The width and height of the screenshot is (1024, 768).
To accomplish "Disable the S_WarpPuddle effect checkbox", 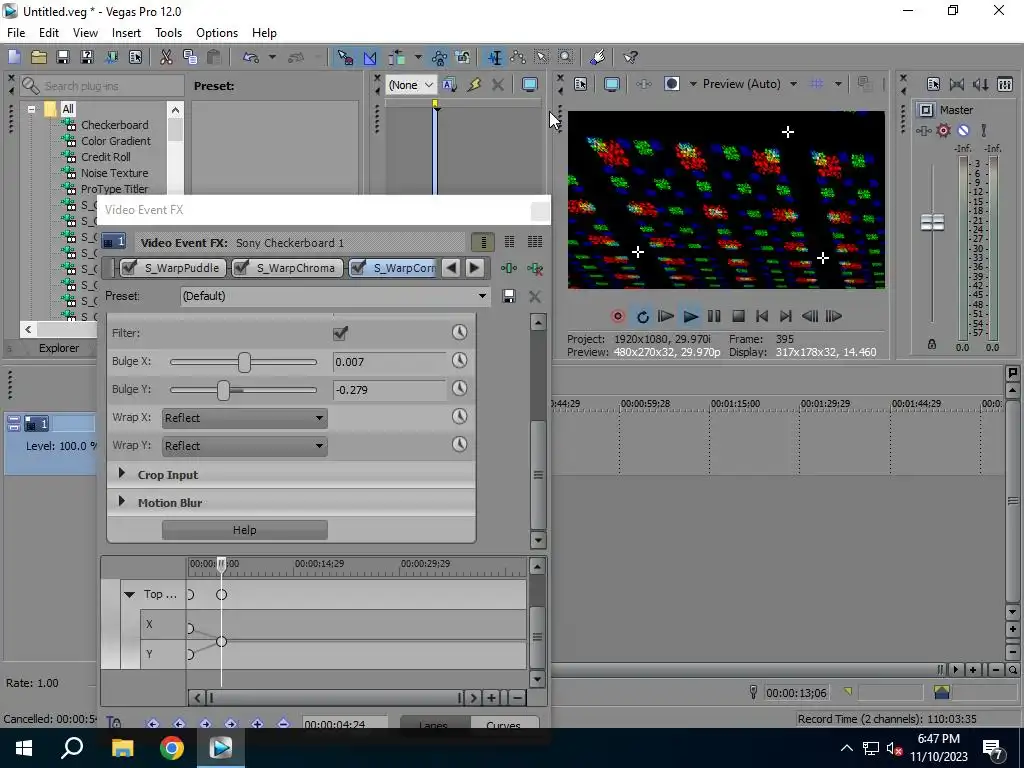I will [129, 268].
